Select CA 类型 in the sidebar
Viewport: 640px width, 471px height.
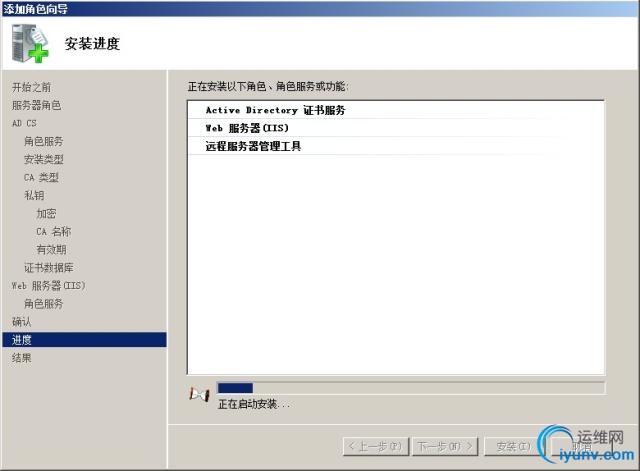(41, 177)
